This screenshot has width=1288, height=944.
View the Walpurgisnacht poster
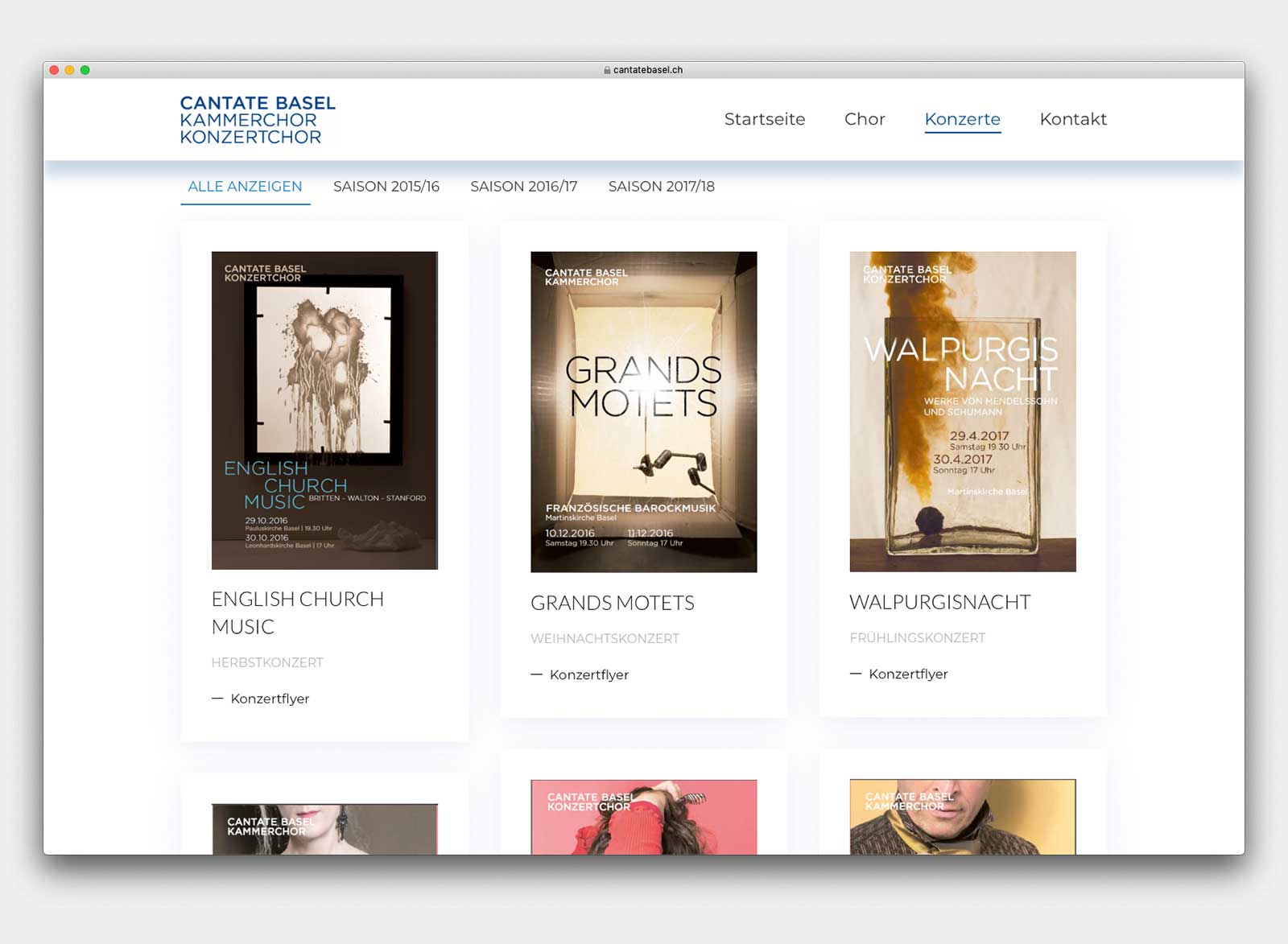pyautogui.click(x=963, y=412)
